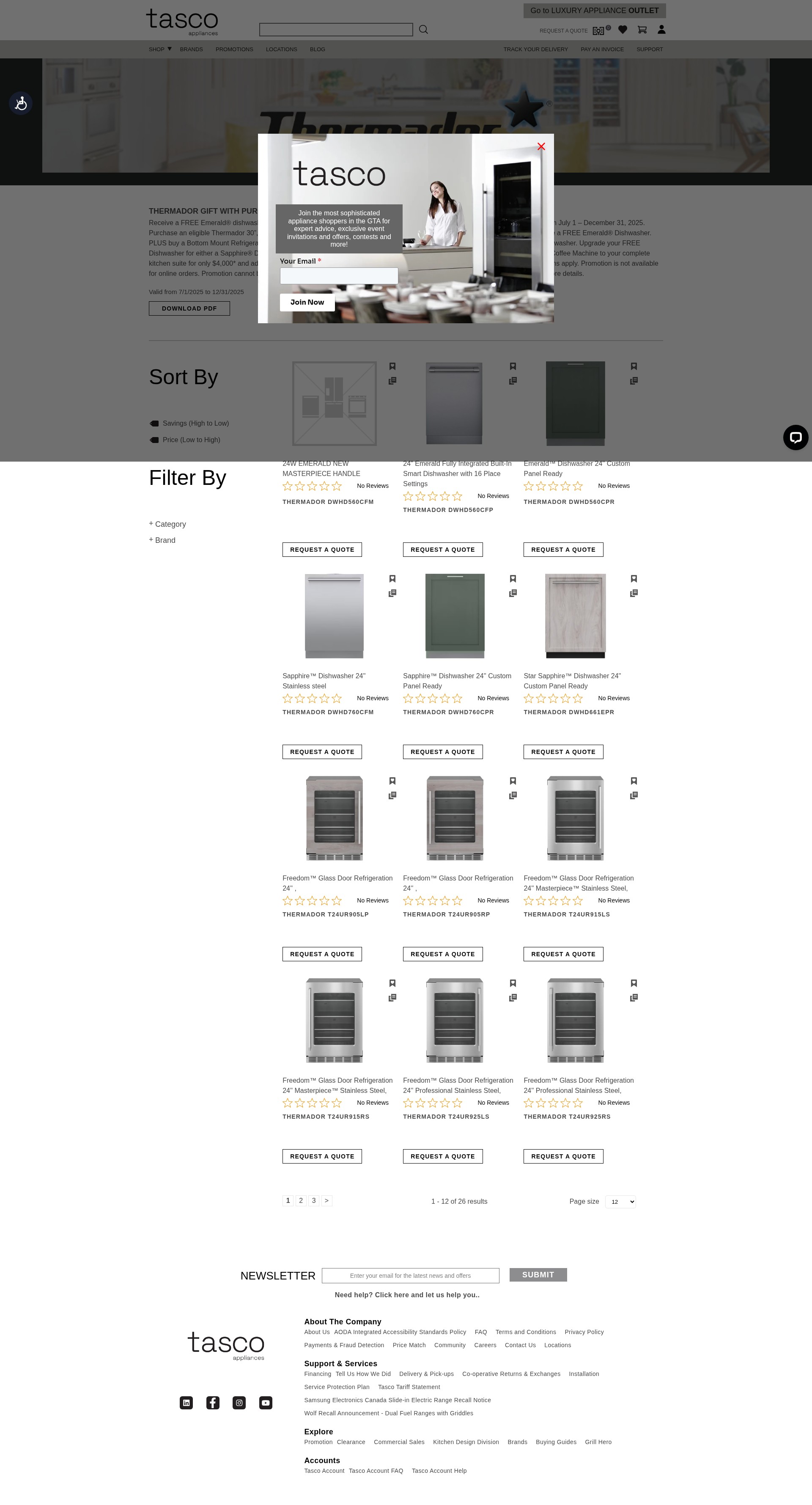Open the wishlist heart icon
This screenshot has height=1505, width=812.
[623, 30]
